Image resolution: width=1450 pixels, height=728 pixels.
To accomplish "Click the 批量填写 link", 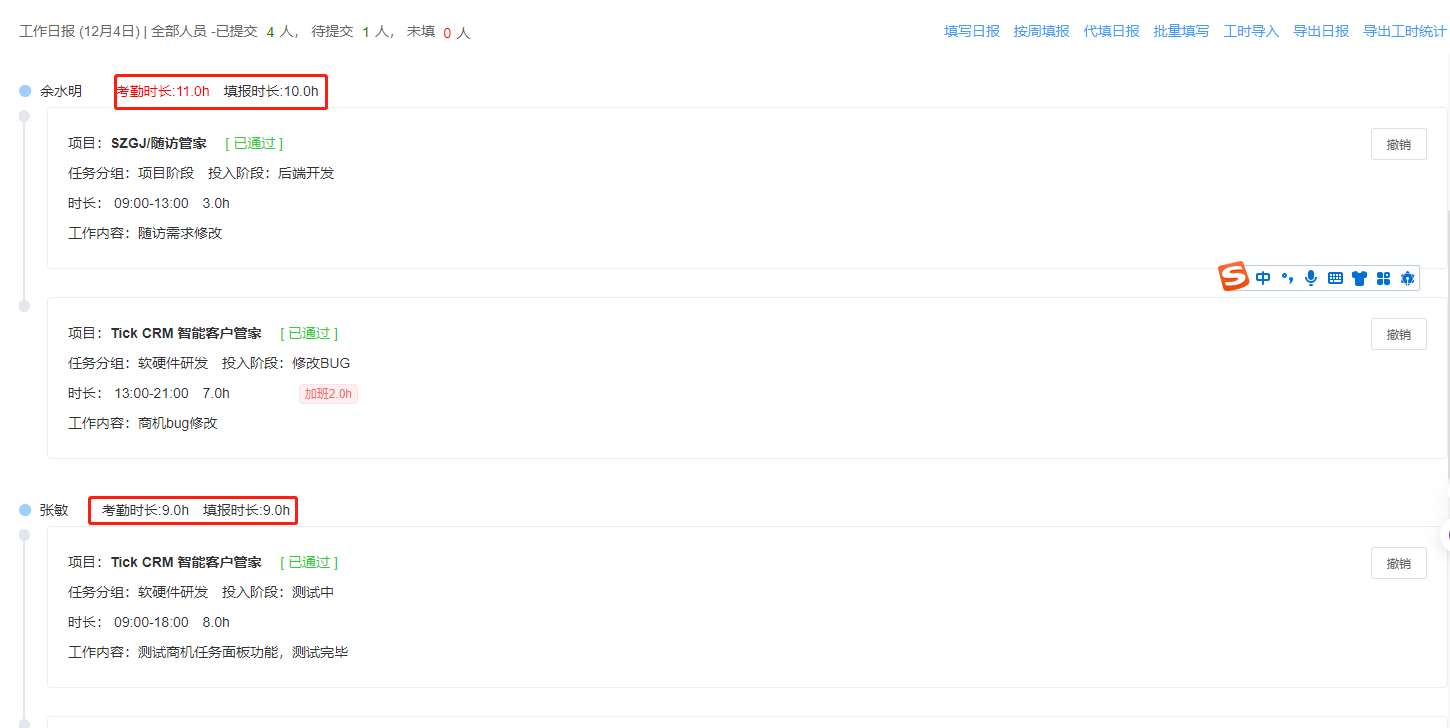I will [x=1182, y=31].
